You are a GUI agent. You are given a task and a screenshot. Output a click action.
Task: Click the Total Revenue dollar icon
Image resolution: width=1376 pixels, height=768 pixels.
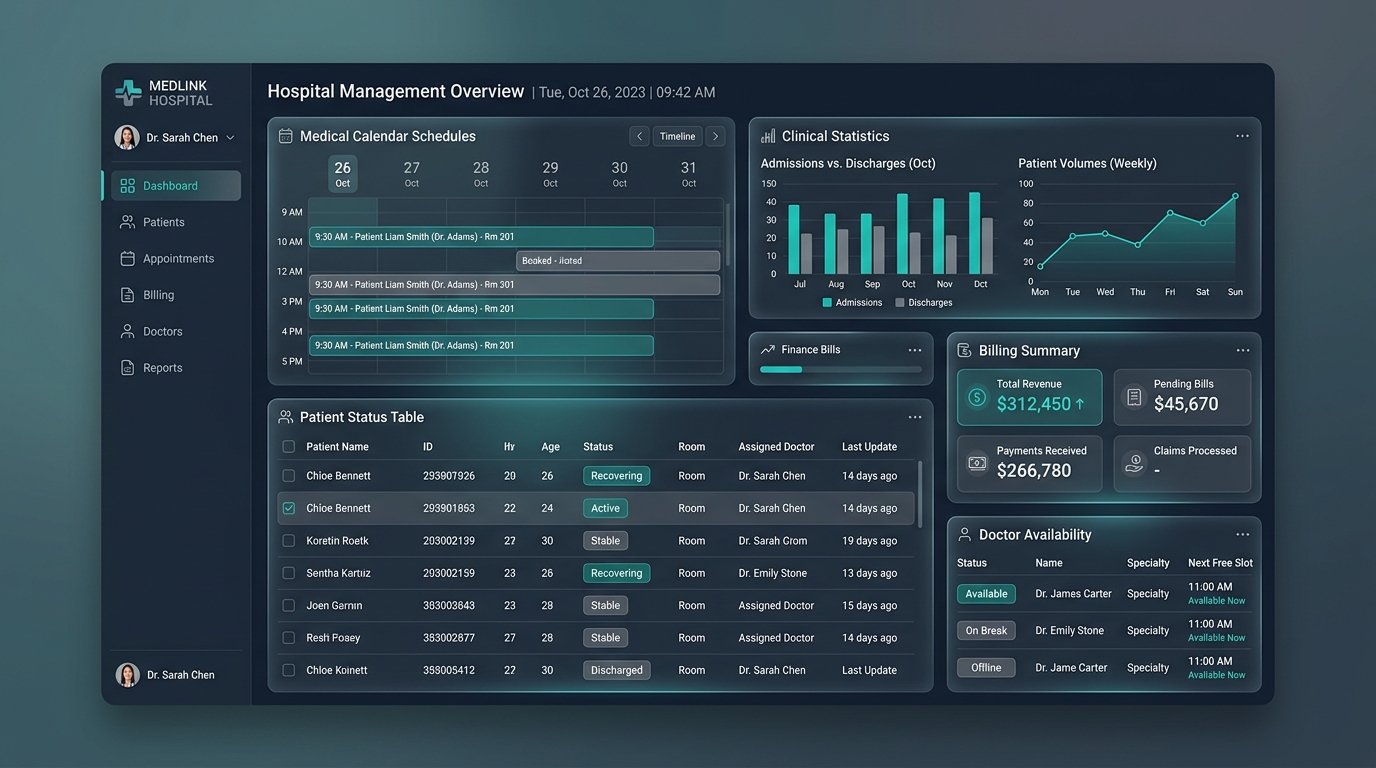pyautogui.click(x=977, y=397)
